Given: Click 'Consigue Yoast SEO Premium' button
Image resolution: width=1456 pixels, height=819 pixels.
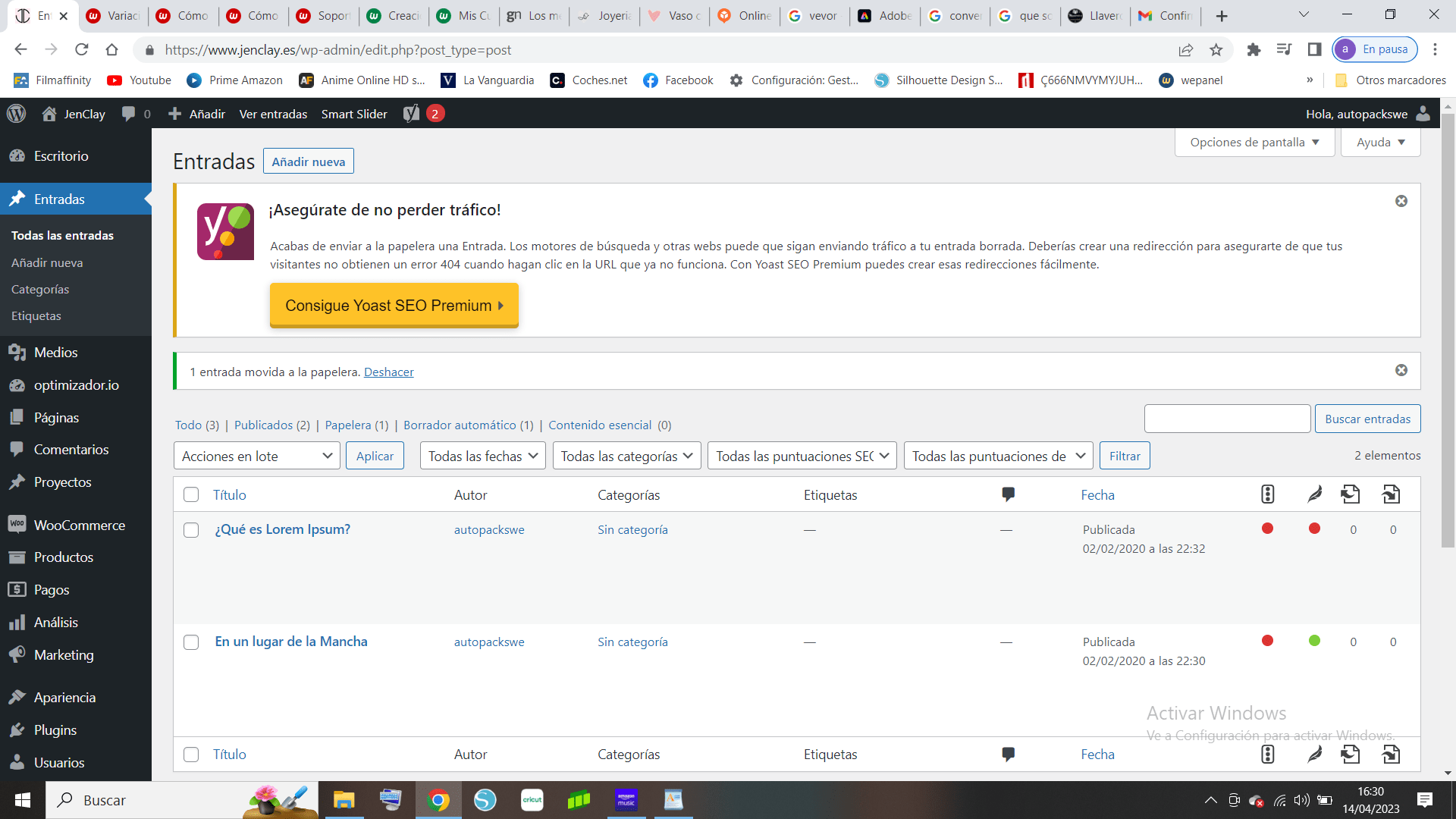Looking at the screenshot, I should point(394,305).
